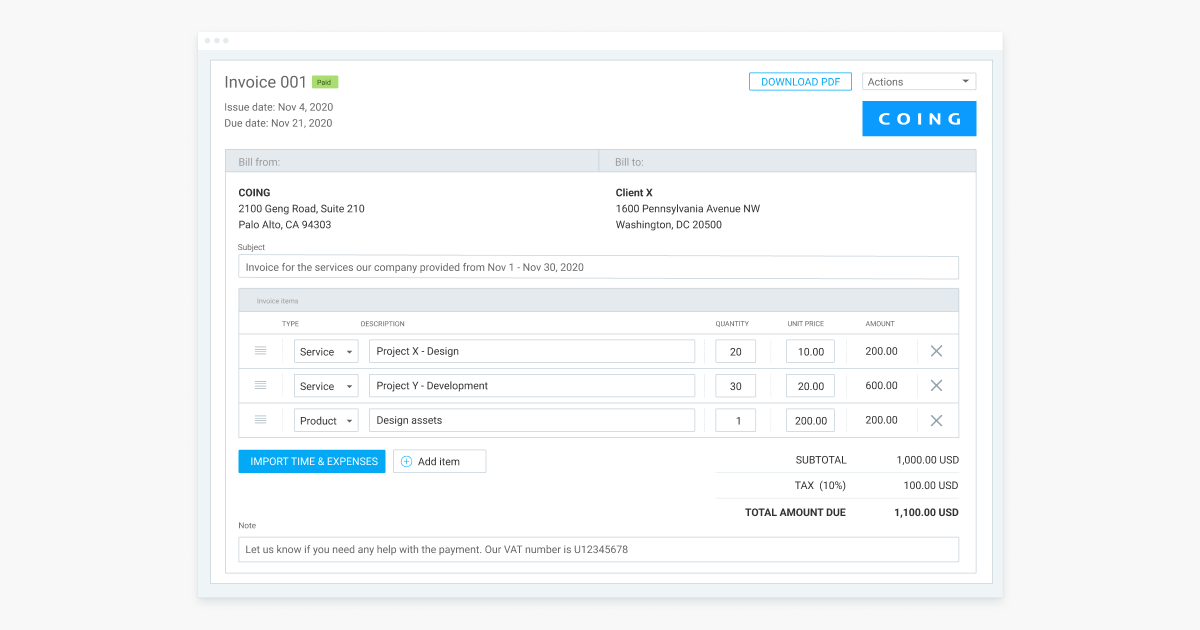Click the COING logo
1200x630 pixels.
[918, 118]
